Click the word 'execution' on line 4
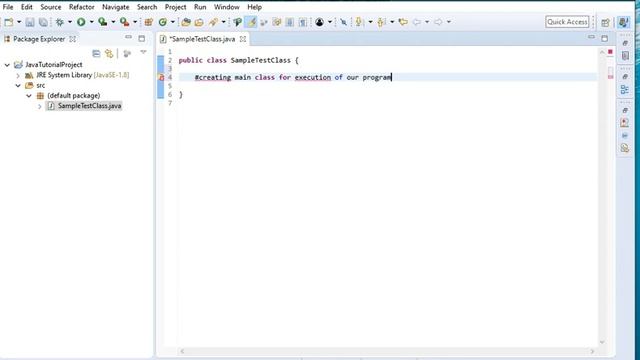 pyautogui.click(x=313, y=77)
